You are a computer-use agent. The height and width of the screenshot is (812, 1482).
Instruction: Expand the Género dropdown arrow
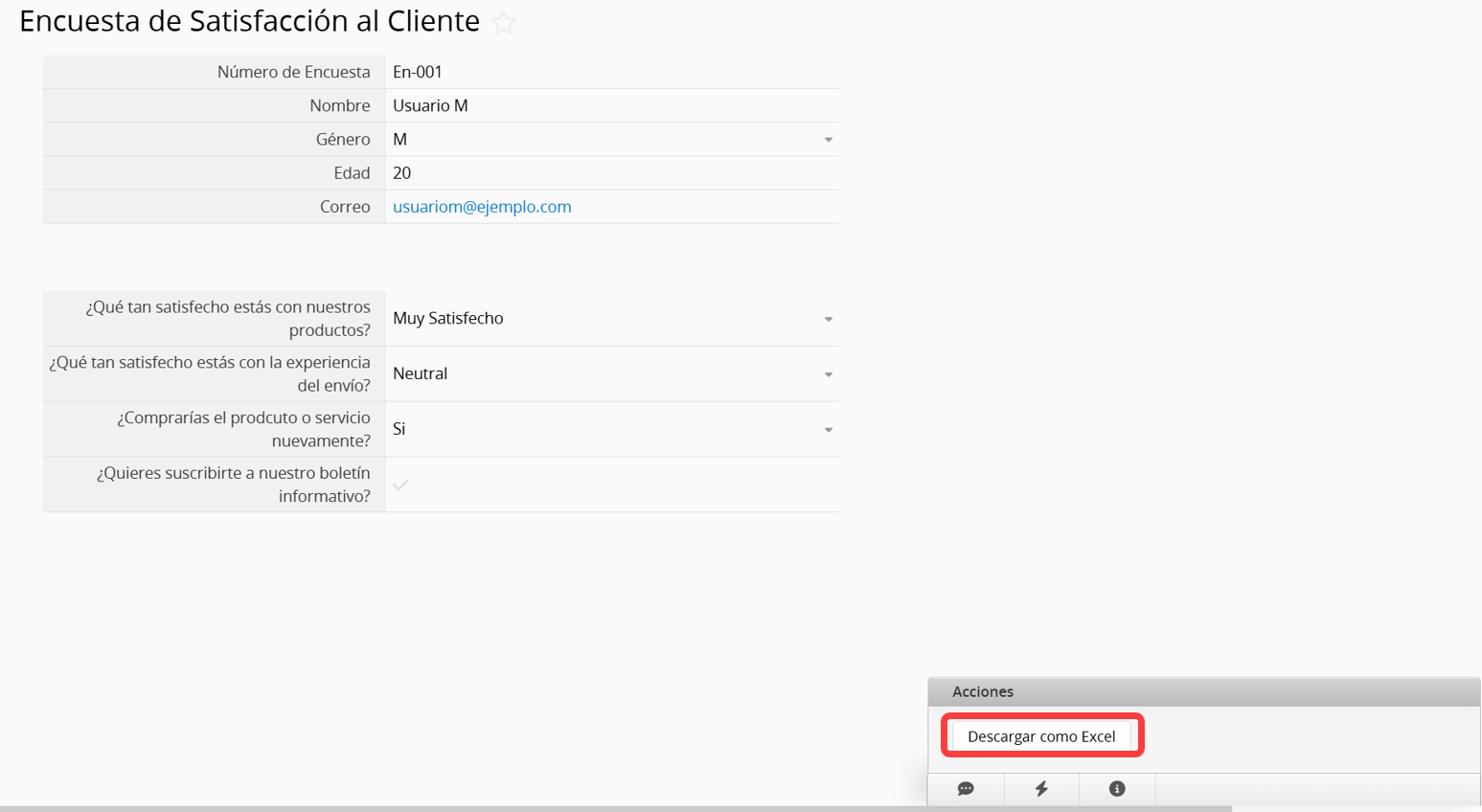coord(829,140)
